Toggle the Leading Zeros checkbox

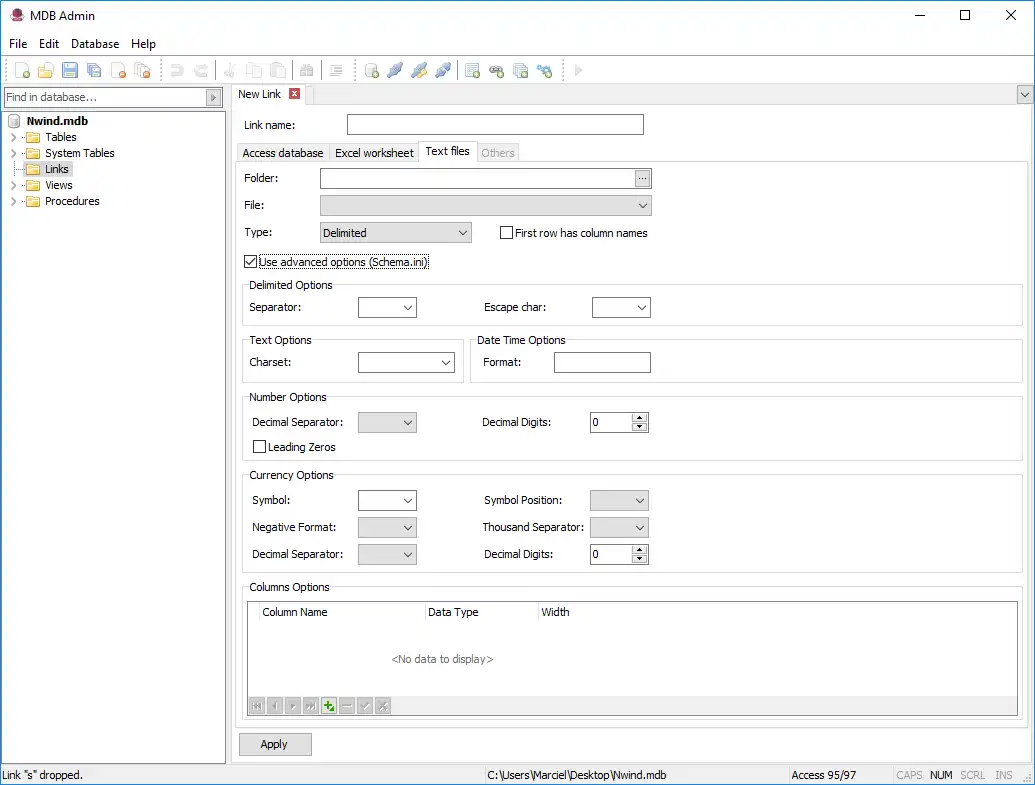[x=260, y=447]
